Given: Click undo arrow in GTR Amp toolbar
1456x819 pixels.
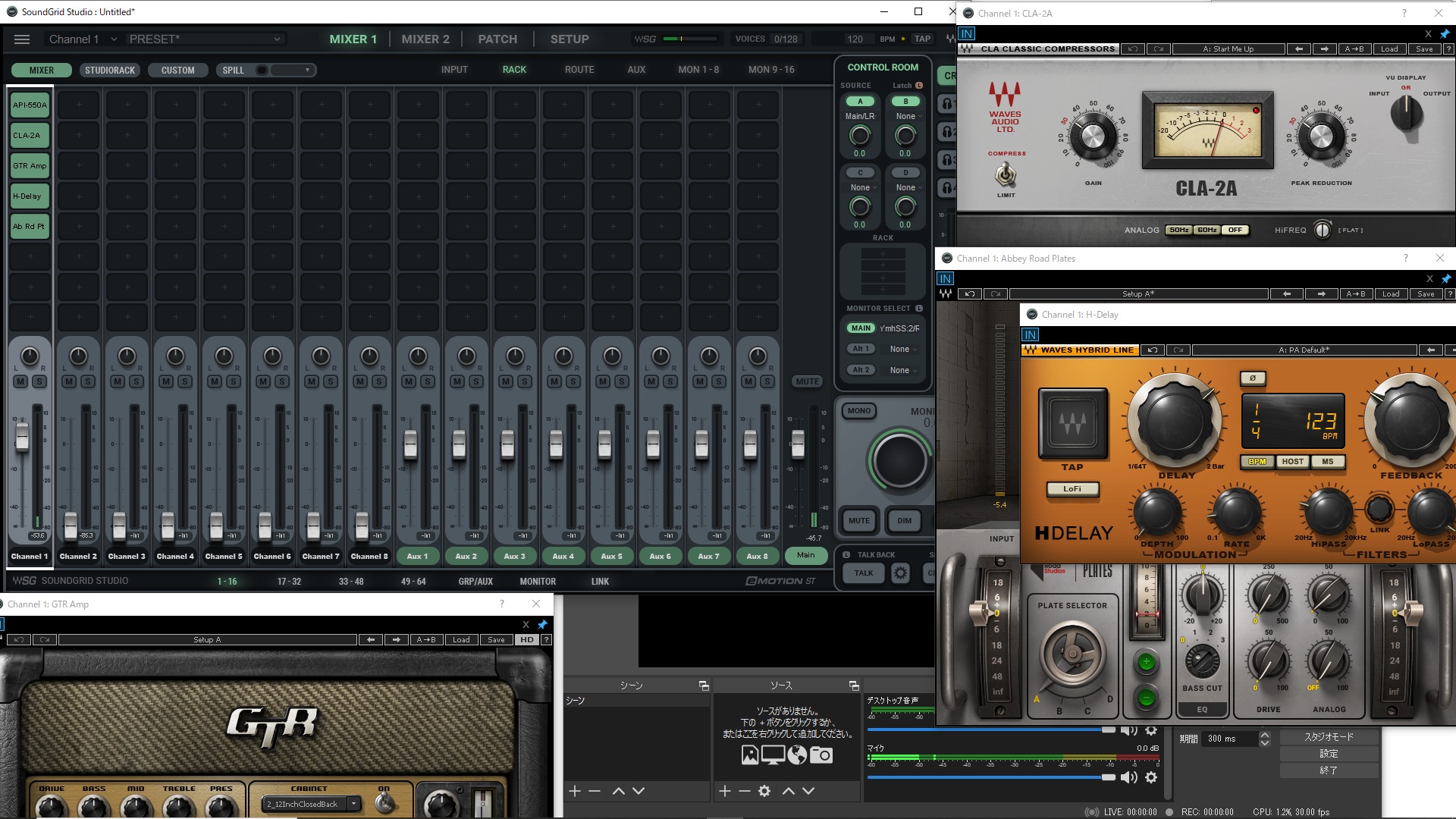Looking at the screenshot, I should click(19, 640).
